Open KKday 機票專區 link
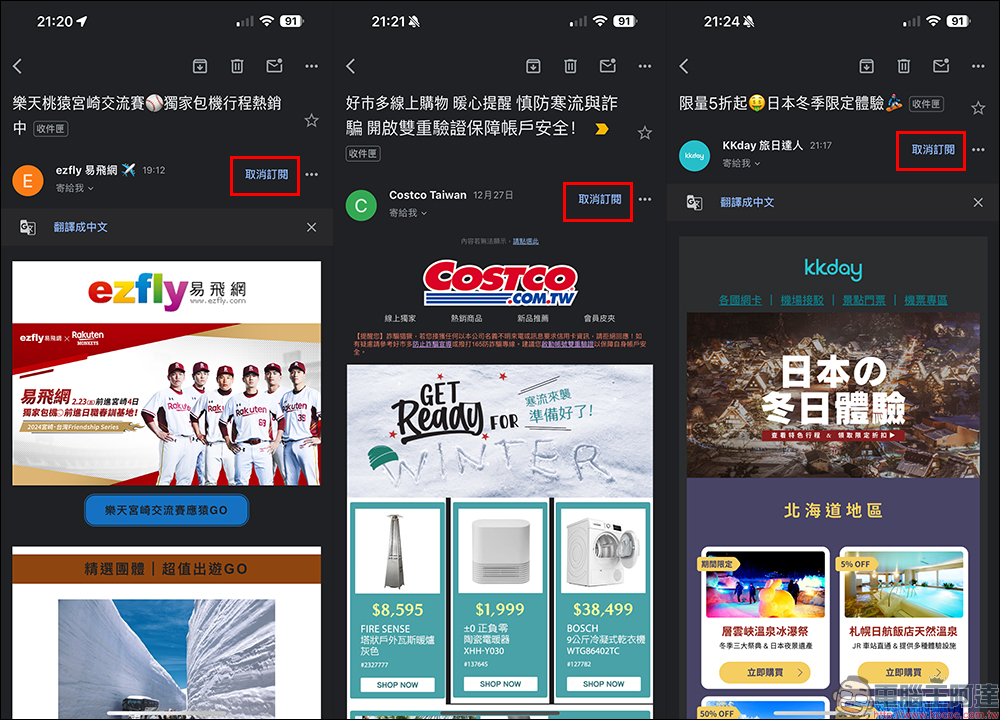The height and width of the screenshot is (720, 1000). 926,300
